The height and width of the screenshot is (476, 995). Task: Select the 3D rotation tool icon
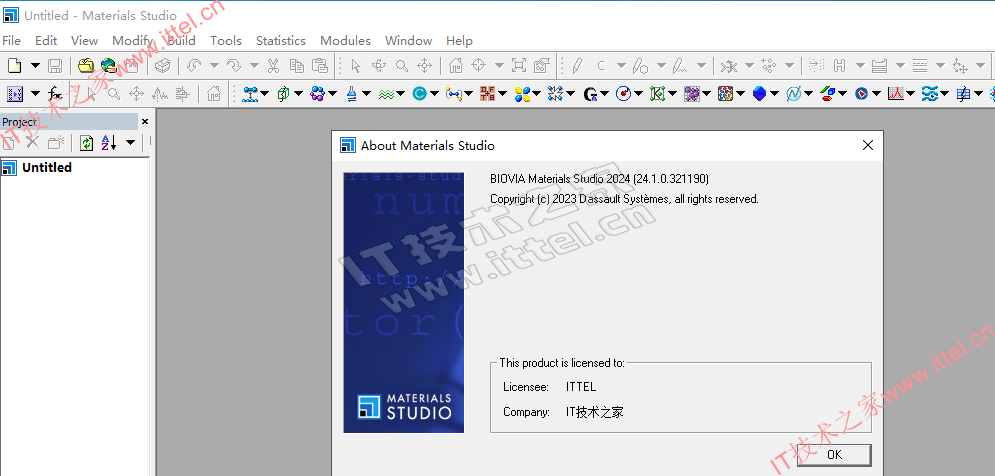point(379,65)
